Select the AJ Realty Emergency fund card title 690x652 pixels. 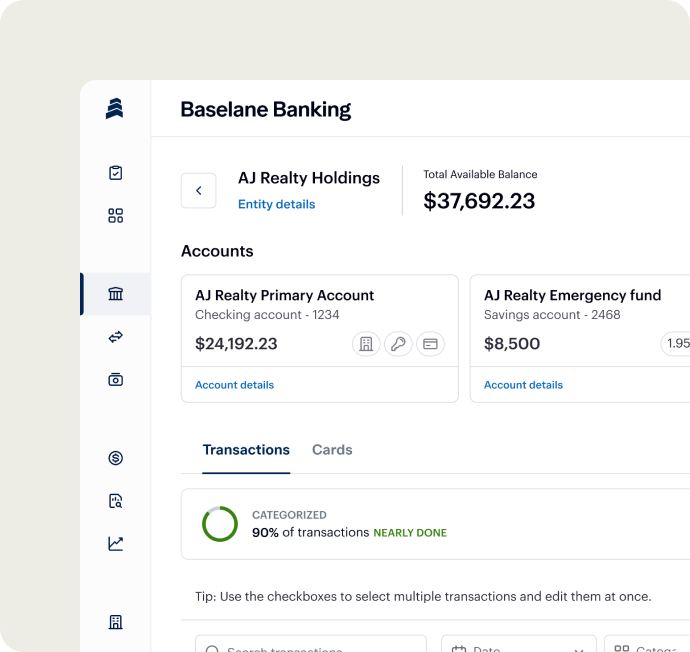[x=573, y=295]
